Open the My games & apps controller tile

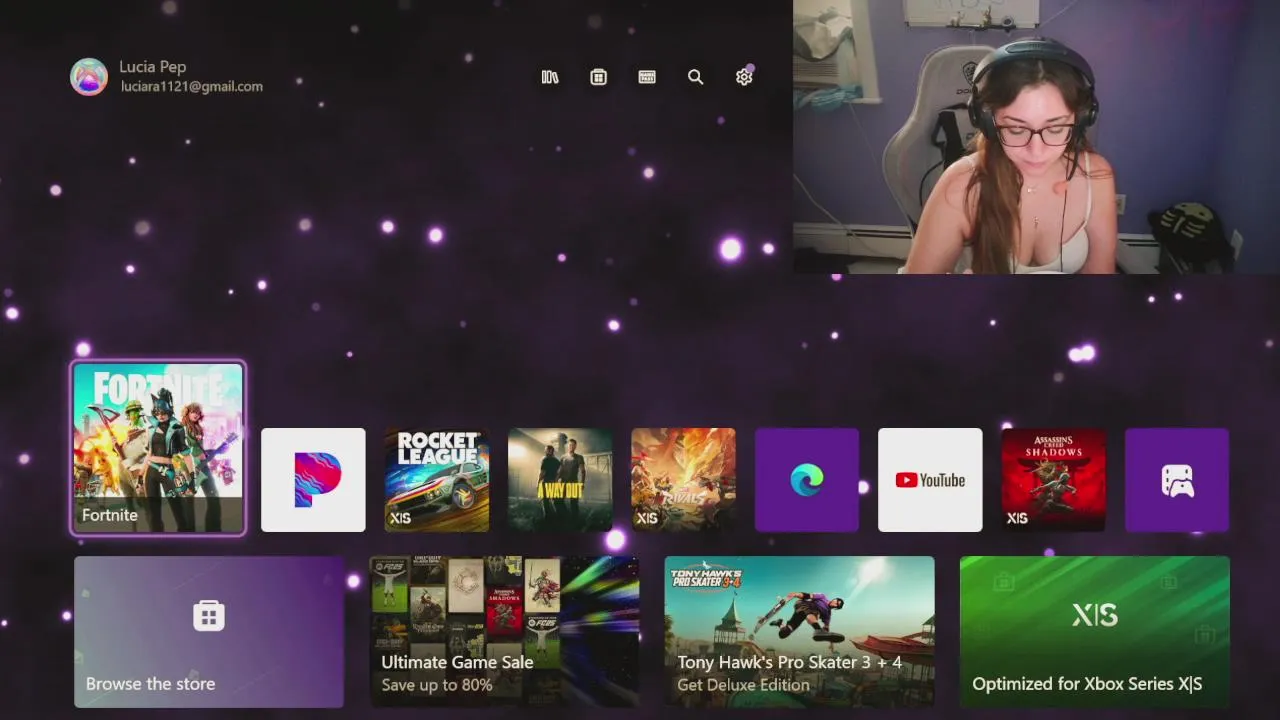pos(1177,480)
